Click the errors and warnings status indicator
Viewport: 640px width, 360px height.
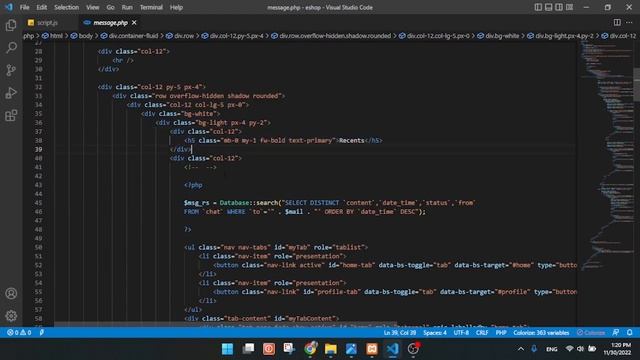(19, 333)
